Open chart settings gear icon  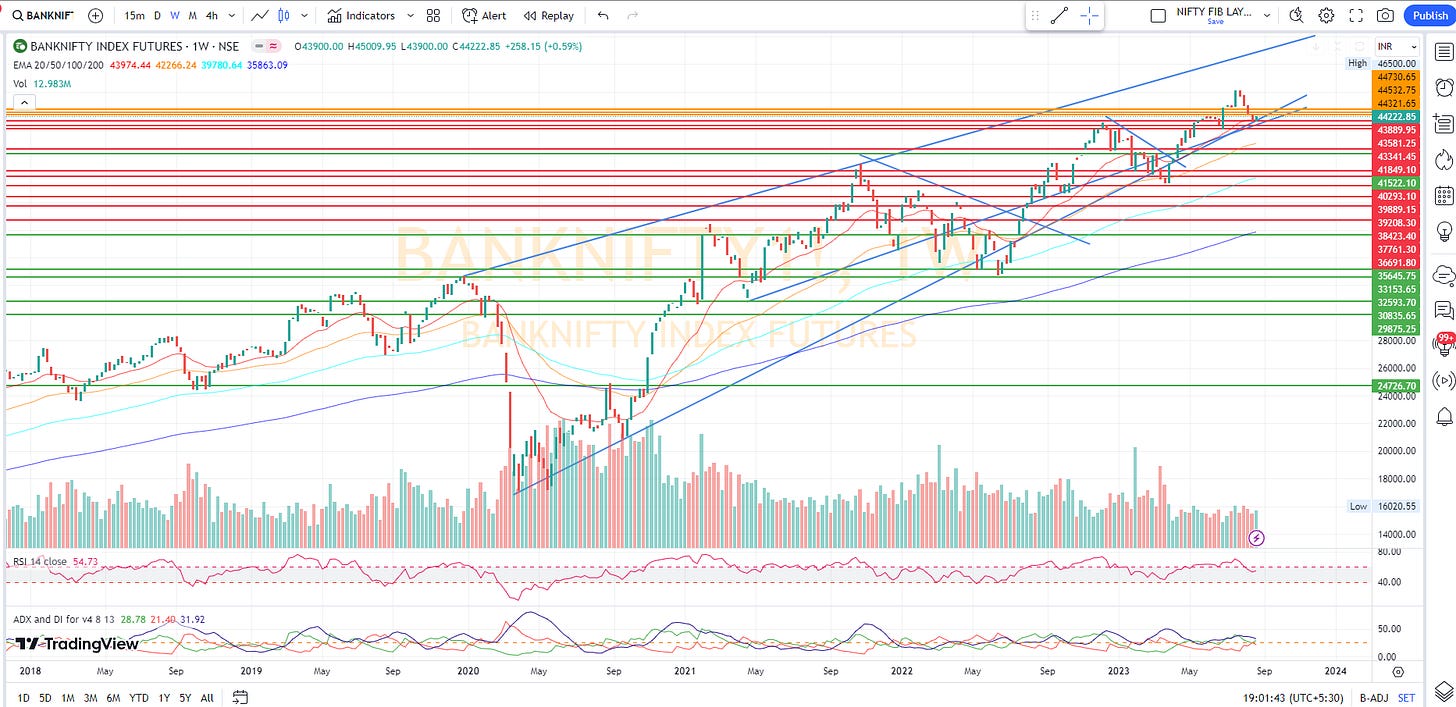coord(1326,16)
